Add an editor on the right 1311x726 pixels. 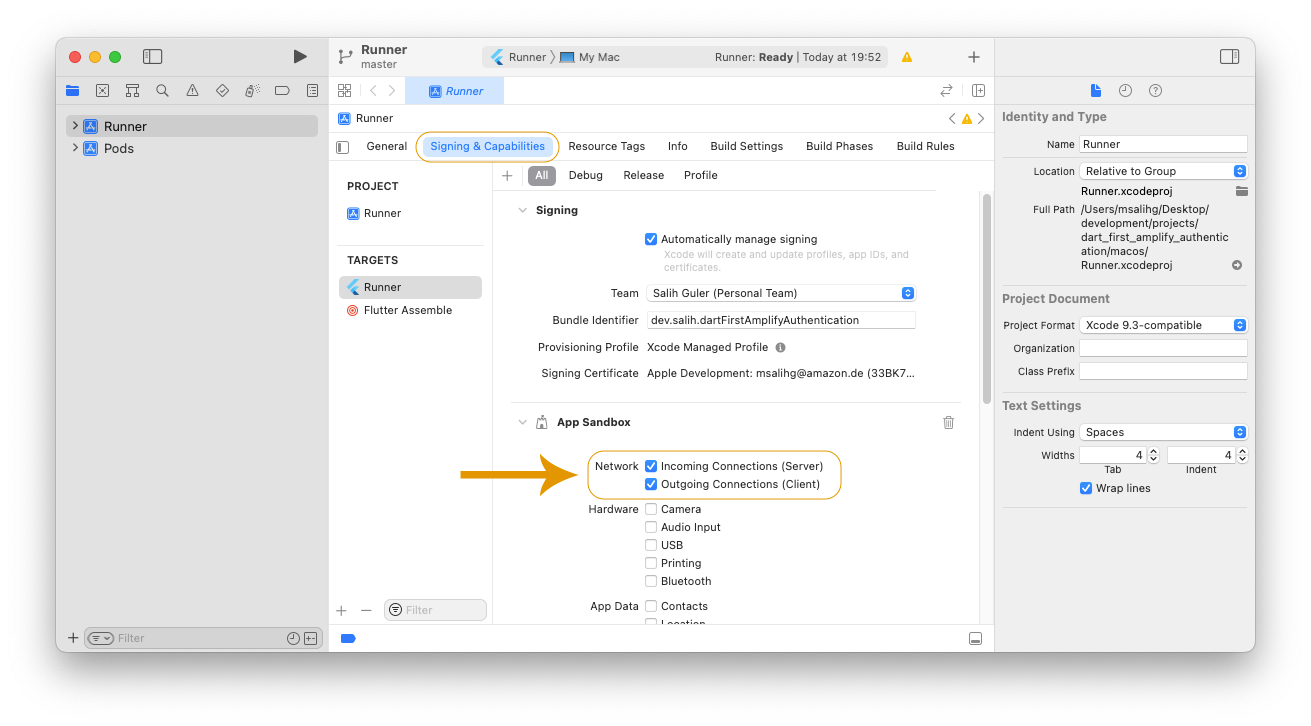click(x=978, y=90)
